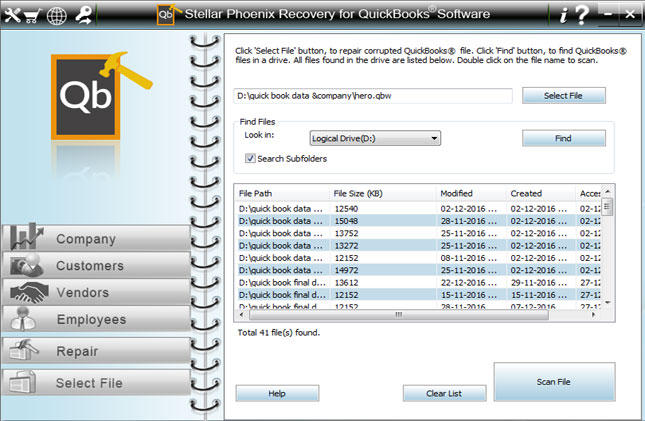Open the Customers section
The width and height of the screenshot is (645, 421).
coord(97,265)
